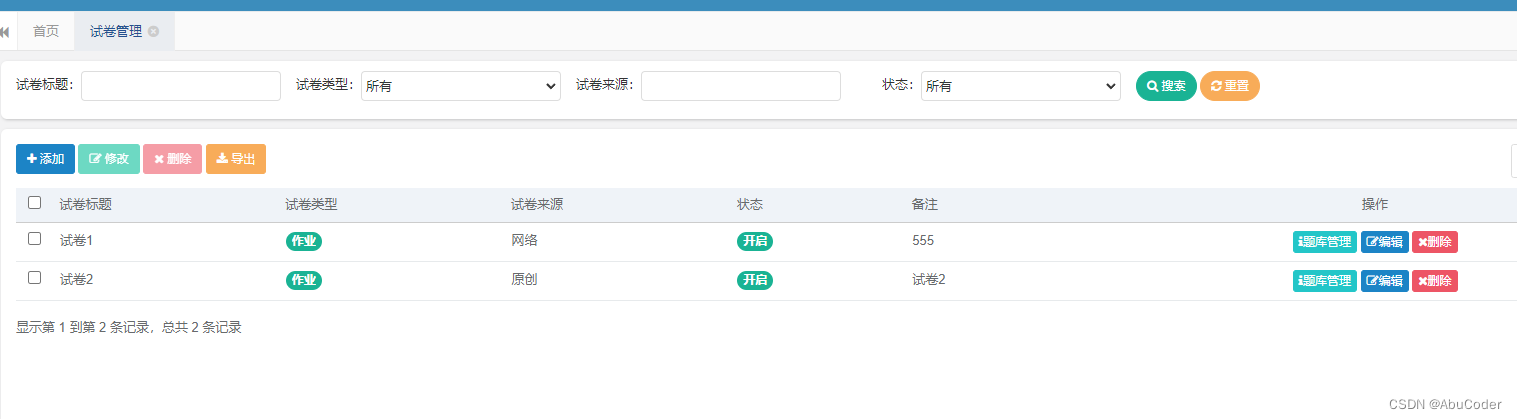Click the 555 remark cell
The image size is (1517, 419).
click(923, 240)
